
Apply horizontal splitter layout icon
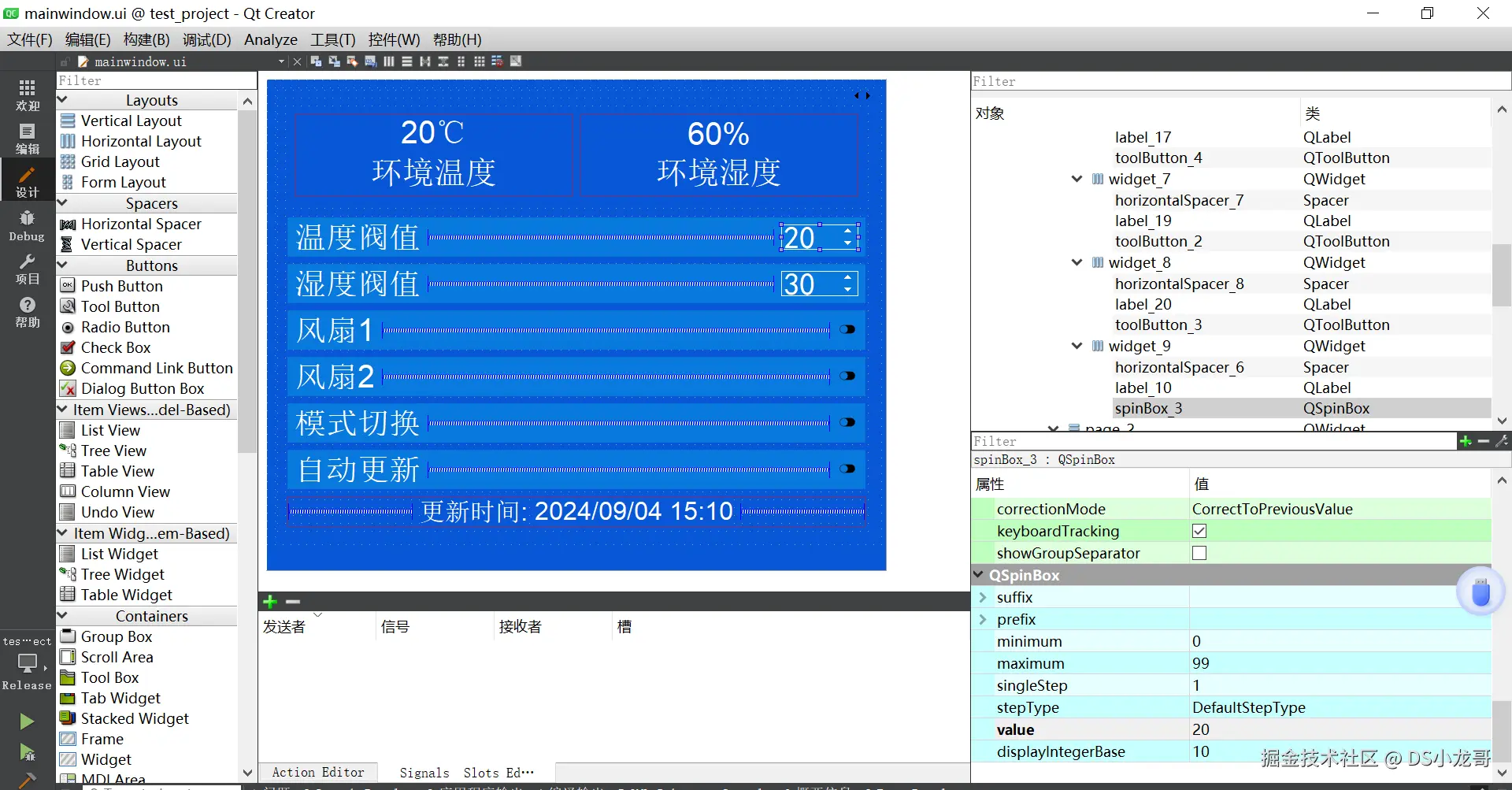tap(425, 61)
